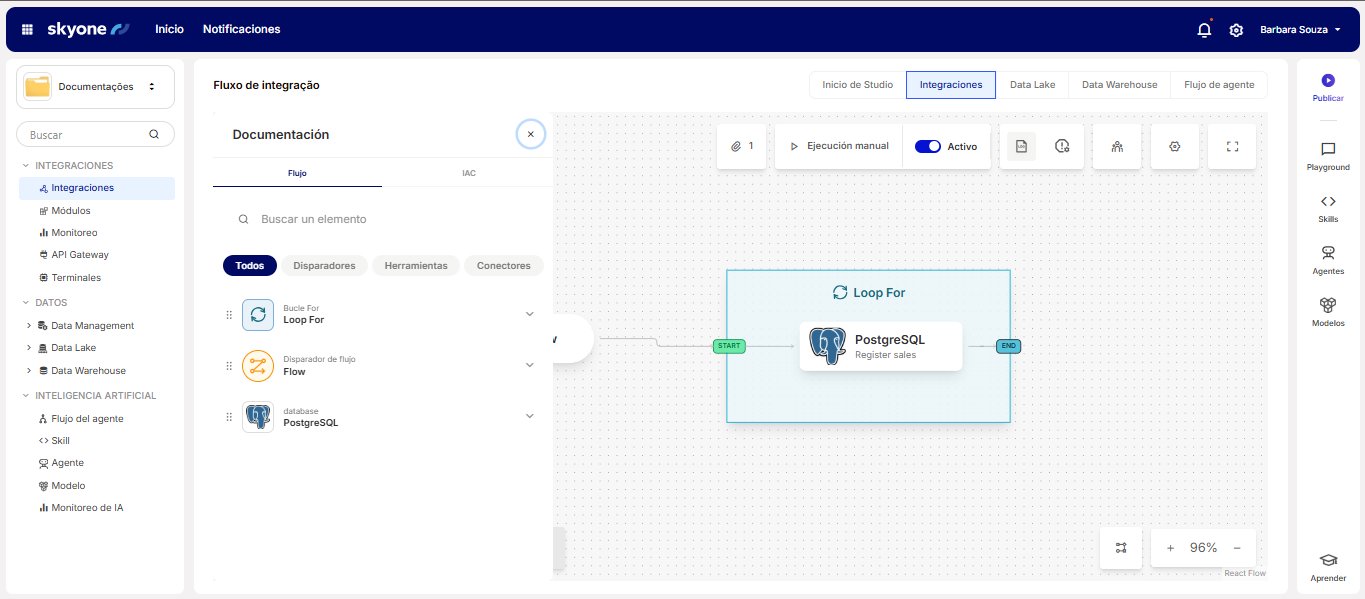1365x599 pixels.
Task: Open the log file icon in canvas toolbar
Action: (x=1021, y=146)
